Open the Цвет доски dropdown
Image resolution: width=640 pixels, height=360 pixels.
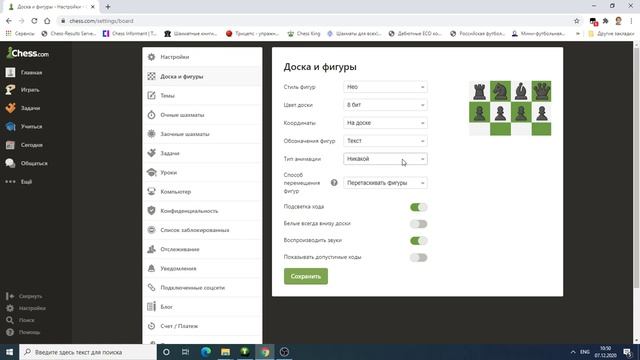[385, 105]
